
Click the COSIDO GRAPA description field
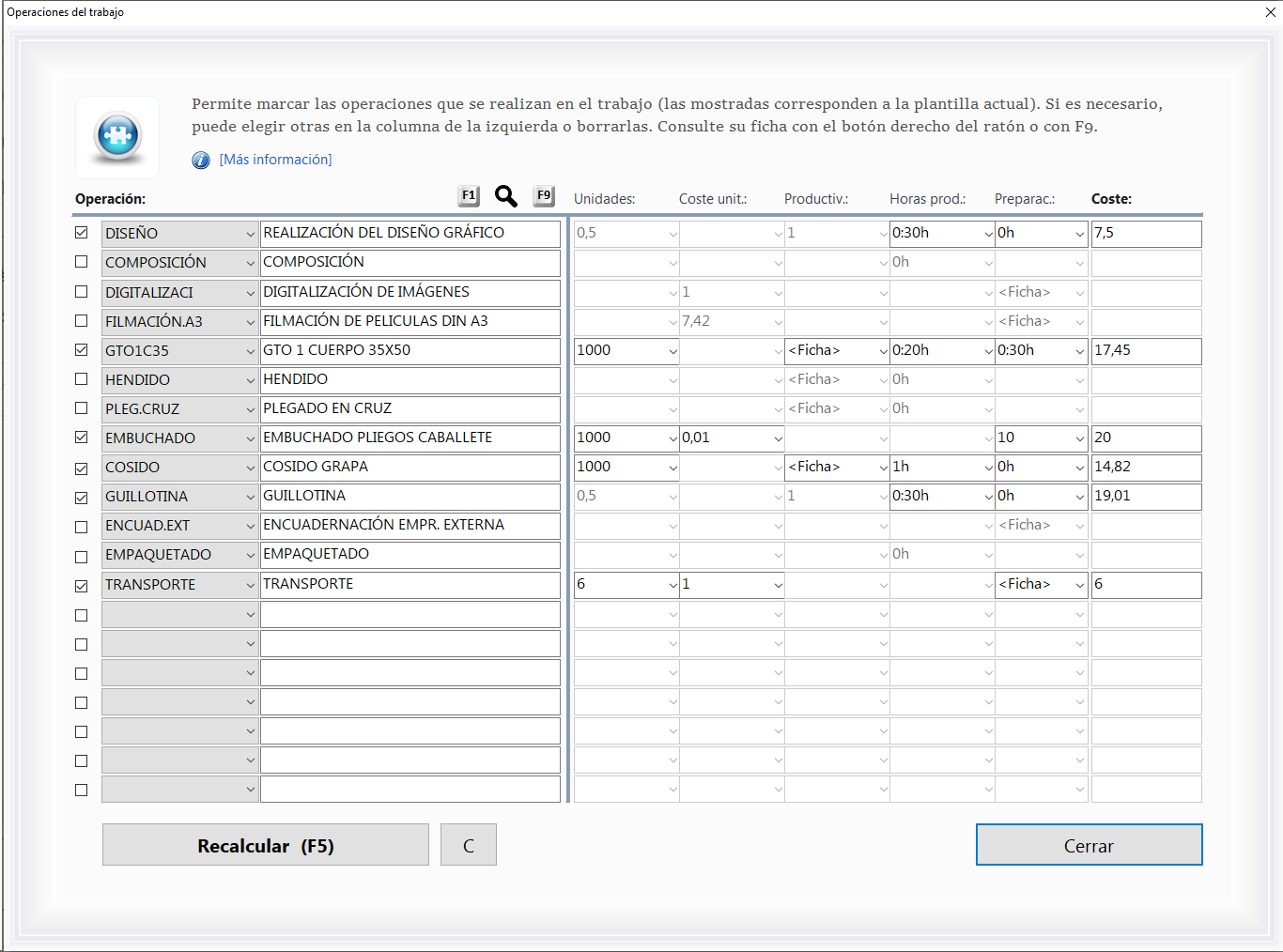pos(410,468)
